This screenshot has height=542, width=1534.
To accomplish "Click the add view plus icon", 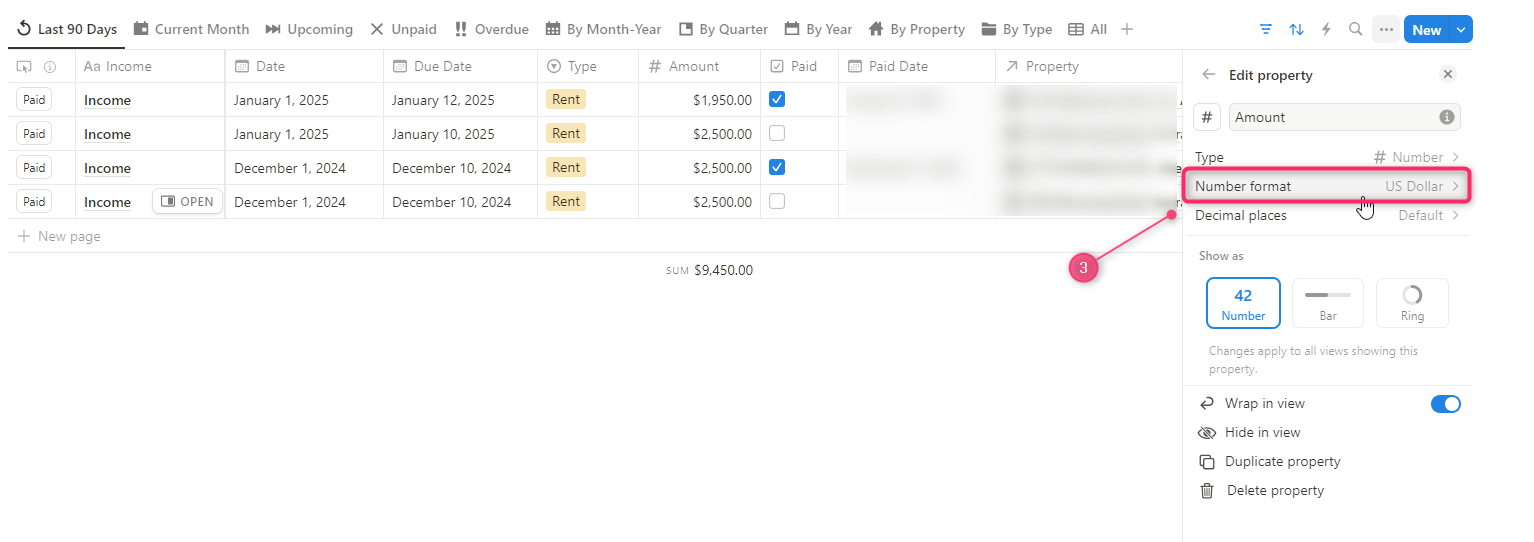I will coord(1127,30).
